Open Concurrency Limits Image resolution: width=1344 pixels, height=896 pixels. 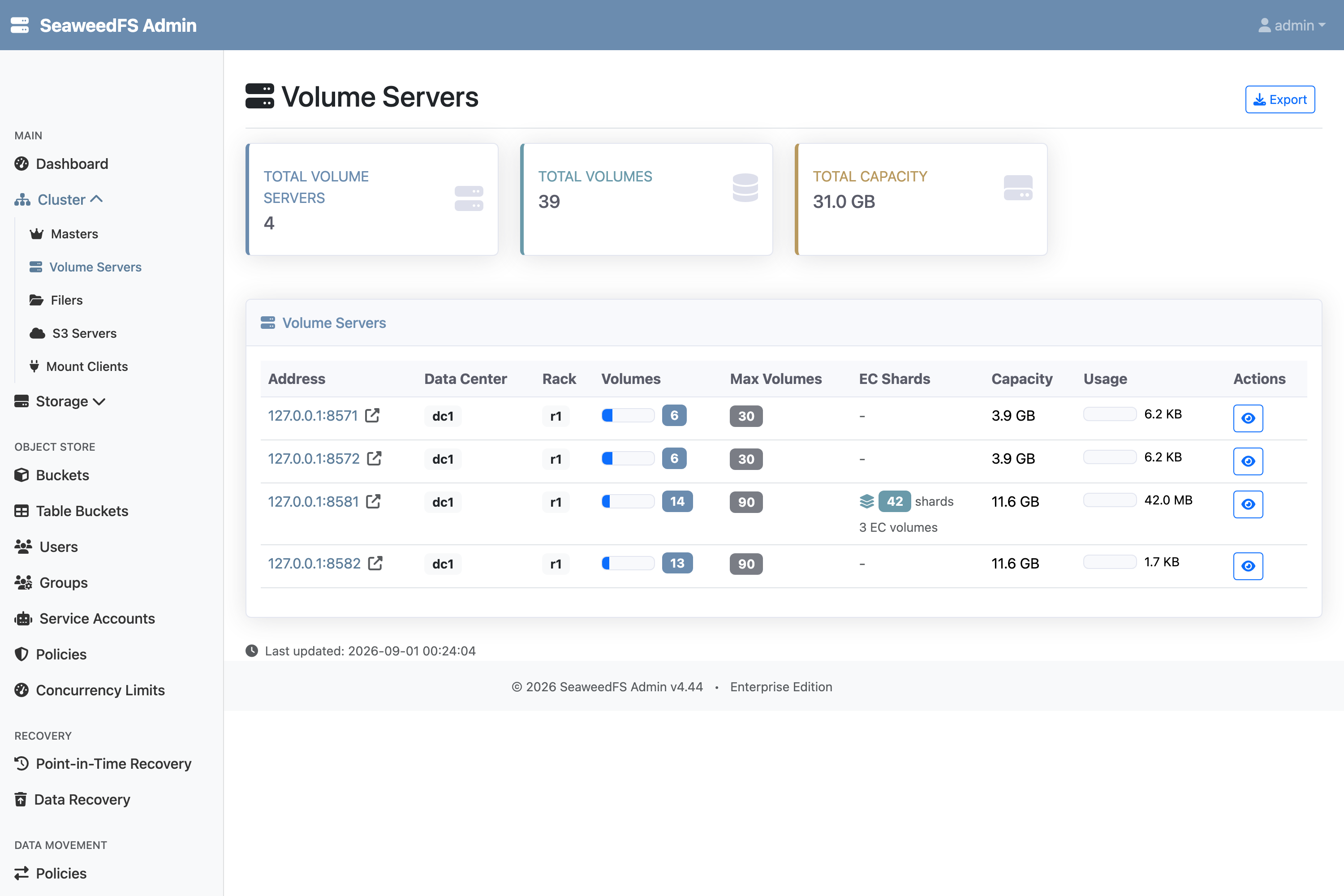(x=90, y=690)
